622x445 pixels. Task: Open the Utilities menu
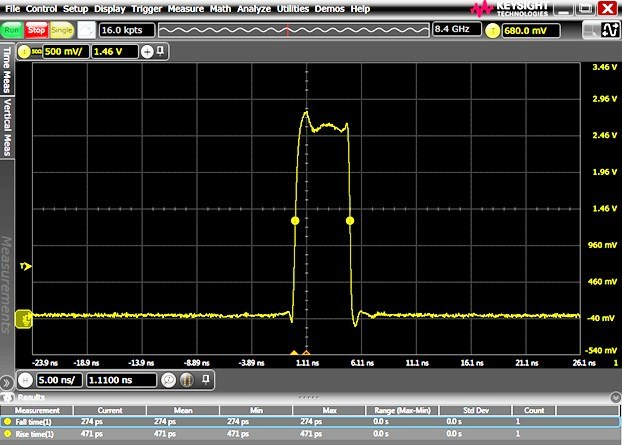293,9
